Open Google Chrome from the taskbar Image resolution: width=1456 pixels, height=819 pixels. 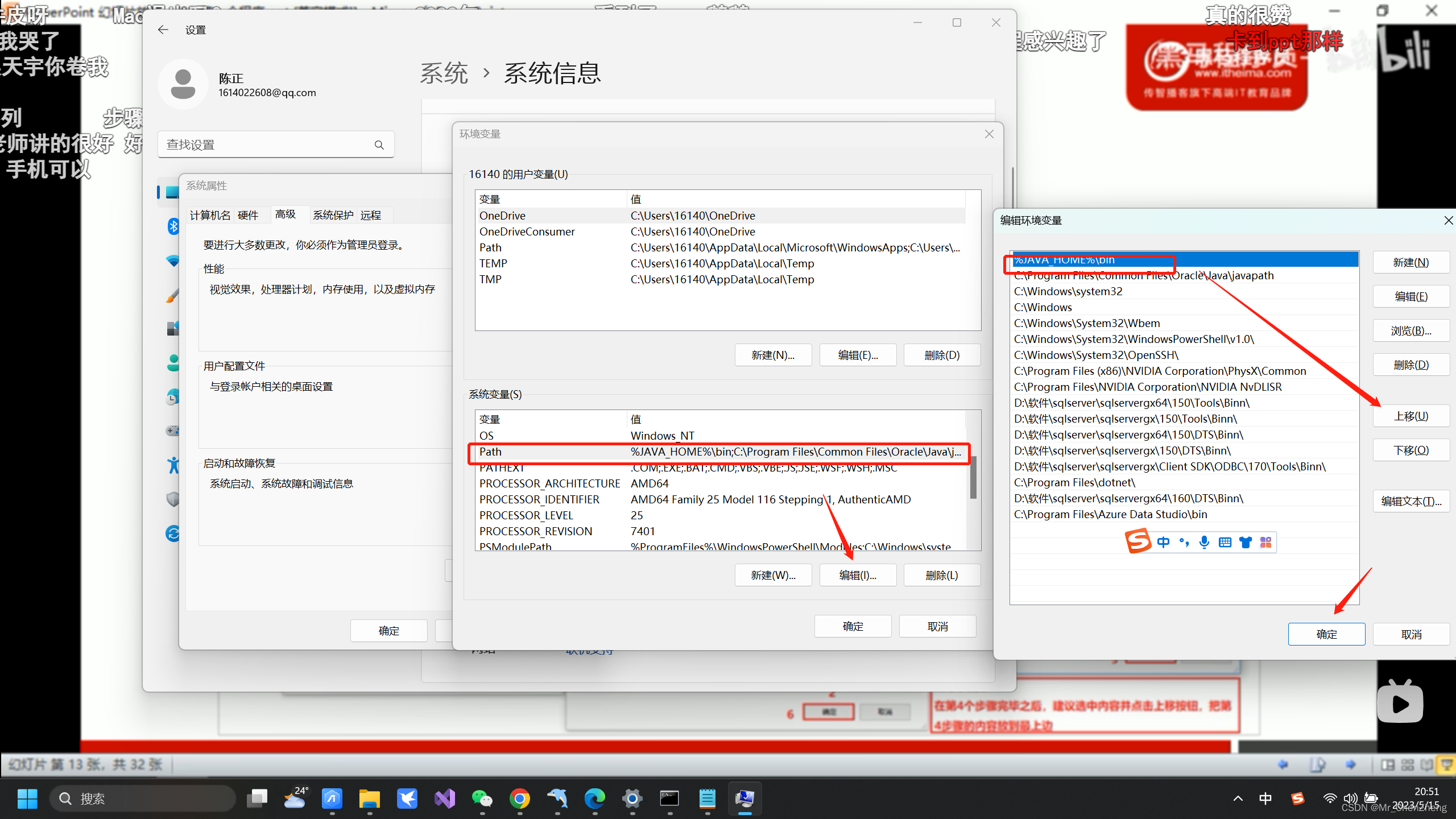click(x=520, y=799)
